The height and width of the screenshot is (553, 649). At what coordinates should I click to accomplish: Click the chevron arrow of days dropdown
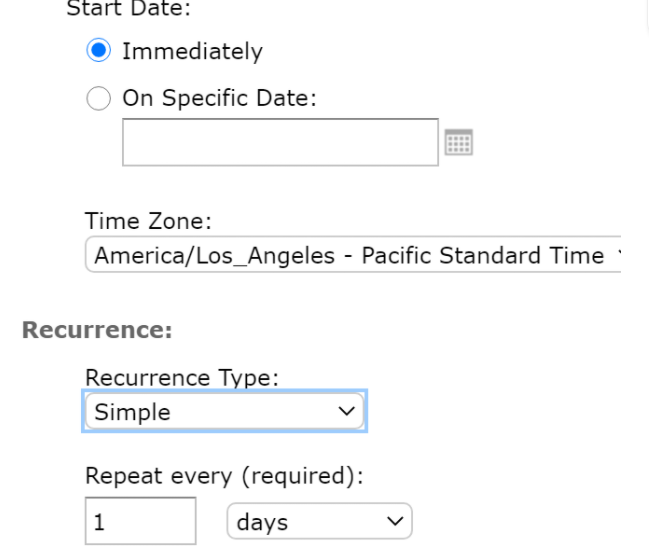(x=395, y=521)
